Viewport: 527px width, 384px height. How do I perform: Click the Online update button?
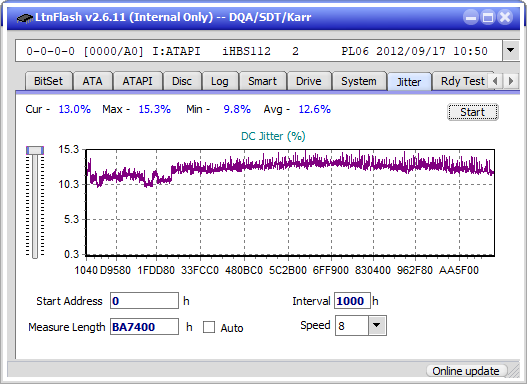pyautogui.click(x=466, y=371)
